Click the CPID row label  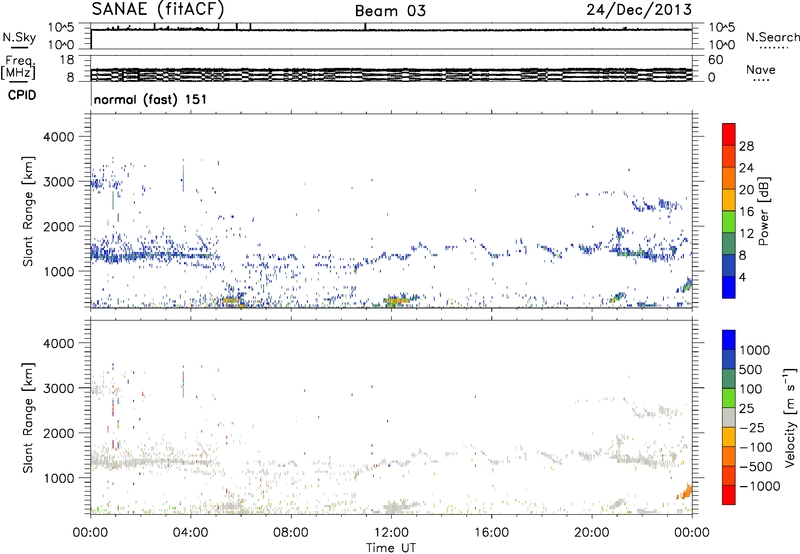[22, 95]
